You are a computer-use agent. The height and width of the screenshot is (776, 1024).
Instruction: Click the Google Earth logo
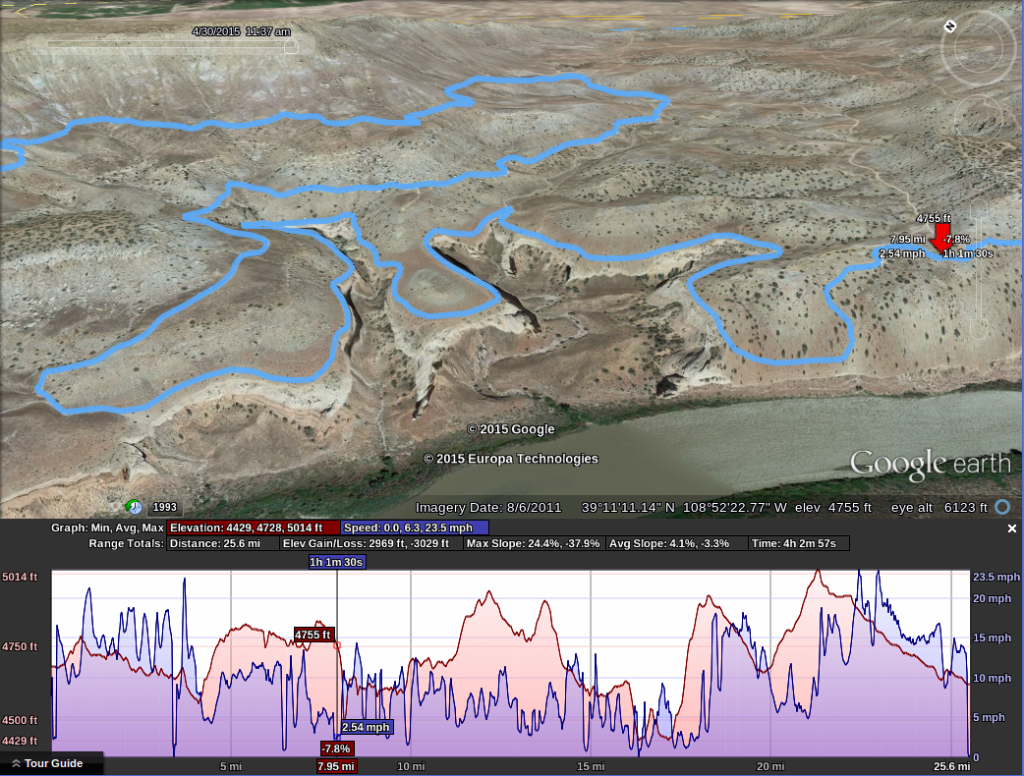(930, 464)
